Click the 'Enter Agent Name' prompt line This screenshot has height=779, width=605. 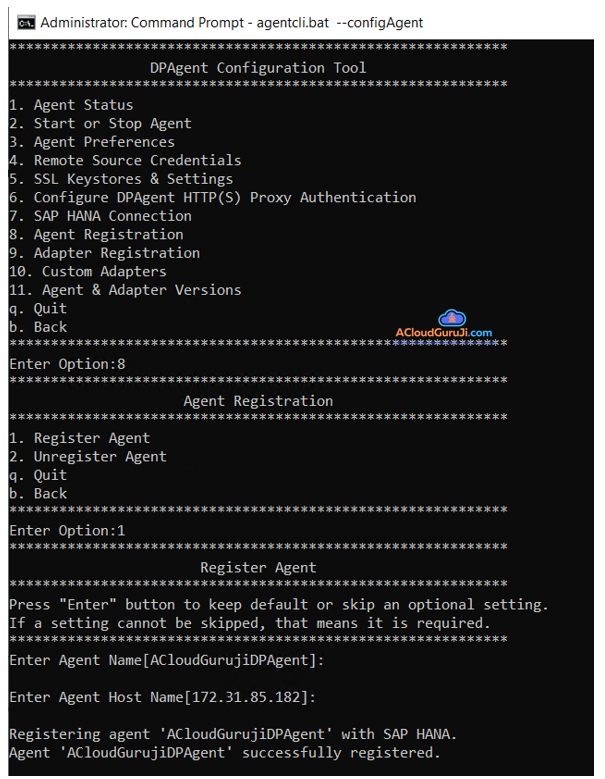pos(167,660)
